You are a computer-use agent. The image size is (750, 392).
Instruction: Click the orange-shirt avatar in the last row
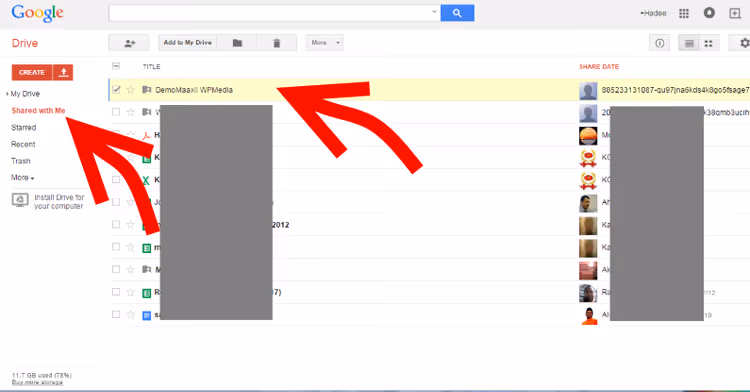click(588, 316)
